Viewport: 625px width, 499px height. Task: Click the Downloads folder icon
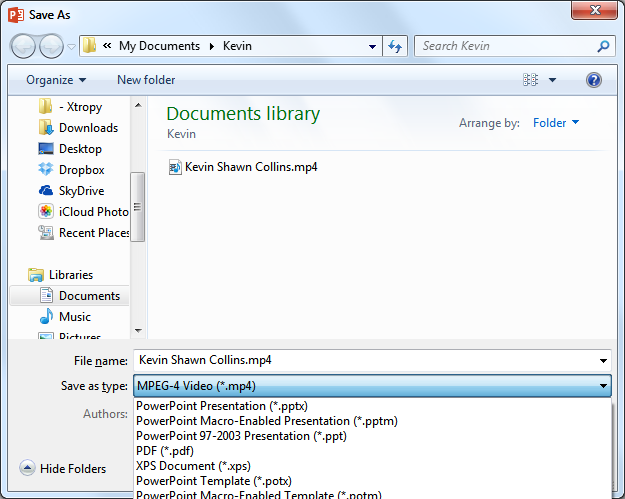coord(46,128)
